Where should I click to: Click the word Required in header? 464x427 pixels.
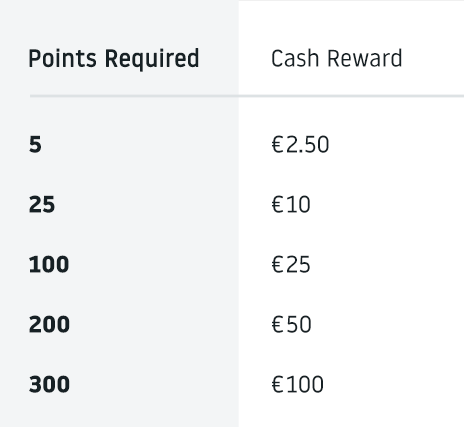[152, 59]
